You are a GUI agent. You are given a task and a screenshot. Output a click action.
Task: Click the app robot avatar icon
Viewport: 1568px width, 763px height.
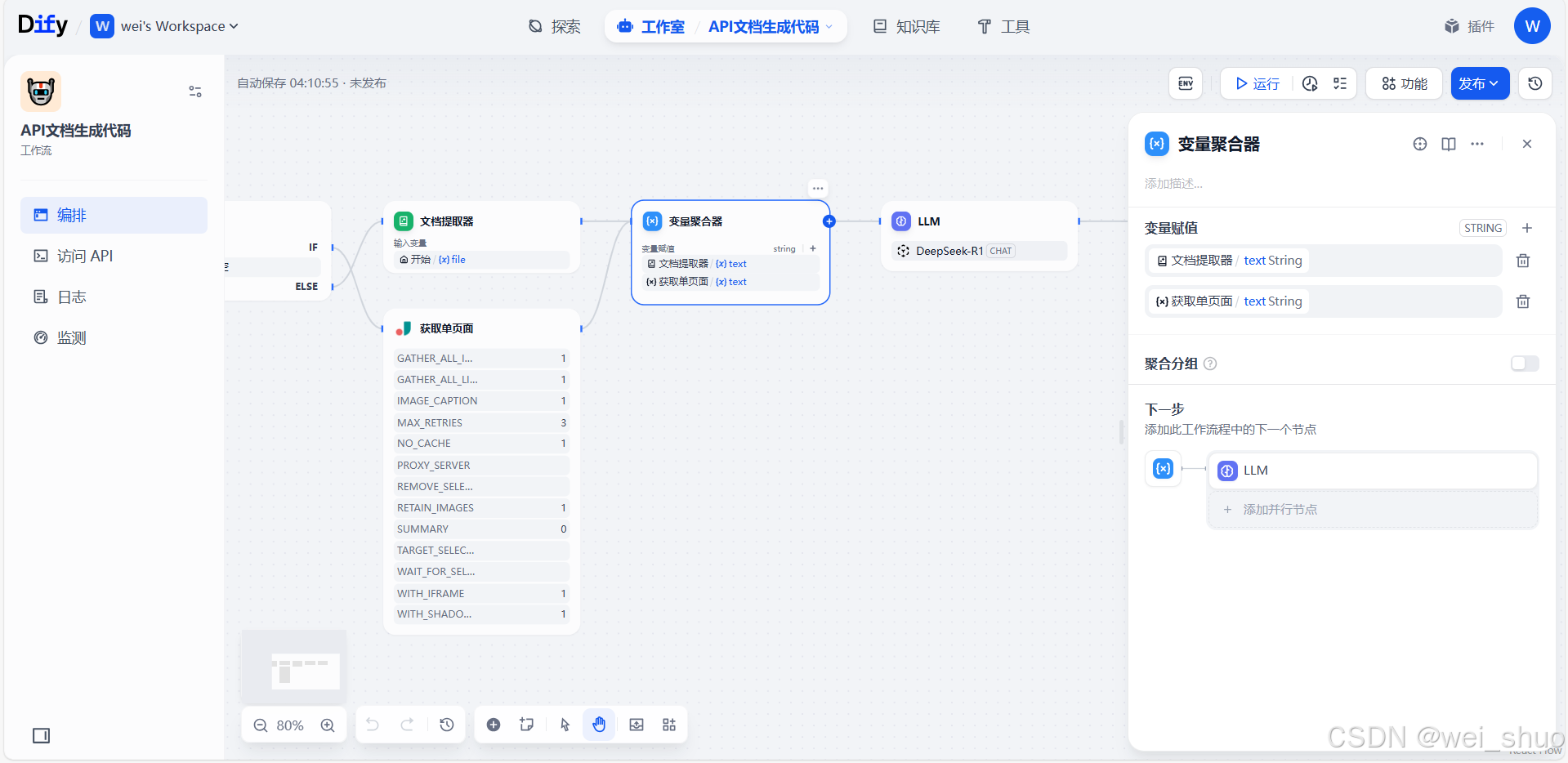click(41, 91)
